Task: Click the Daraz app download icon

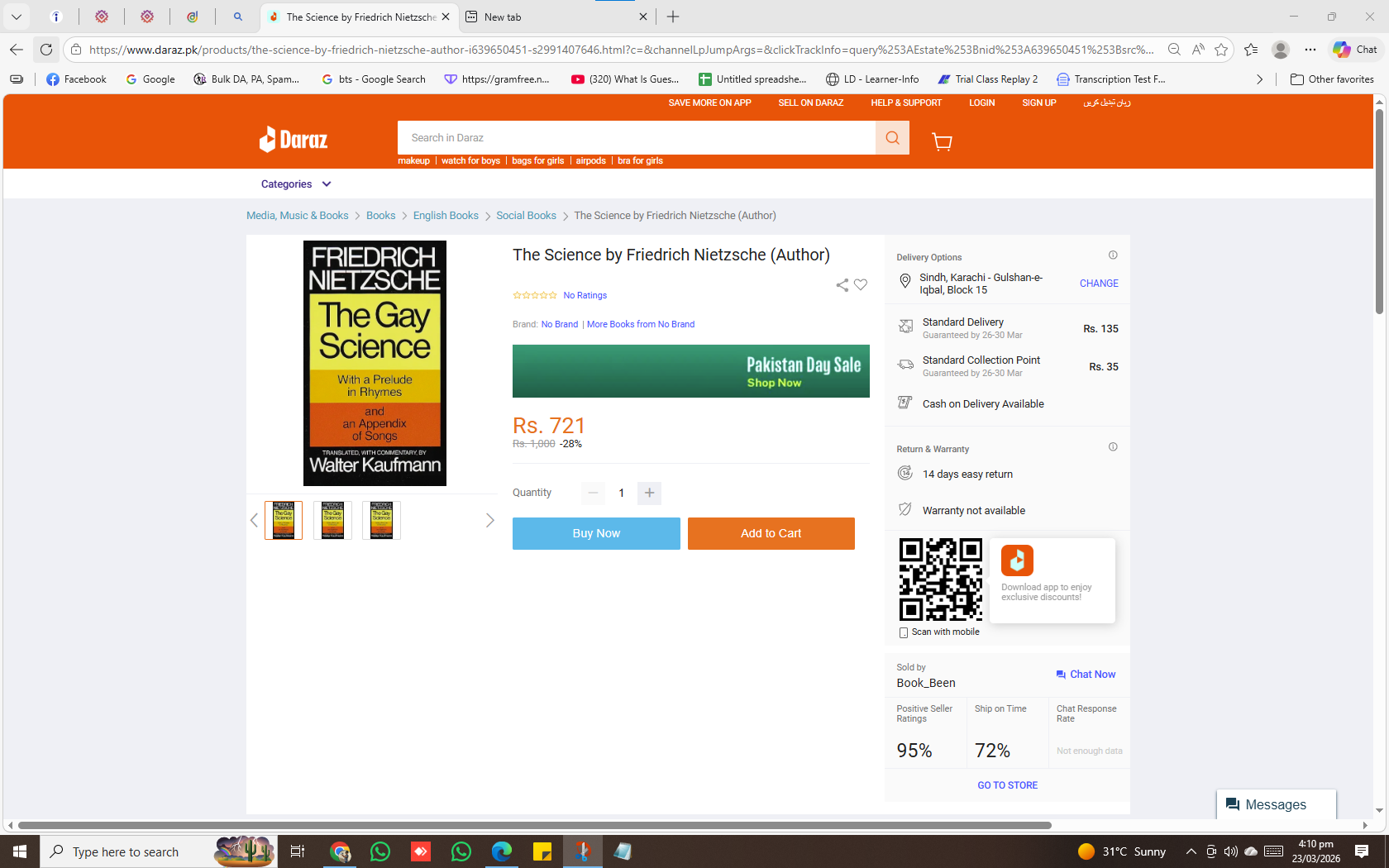Action: [1017, 560]
